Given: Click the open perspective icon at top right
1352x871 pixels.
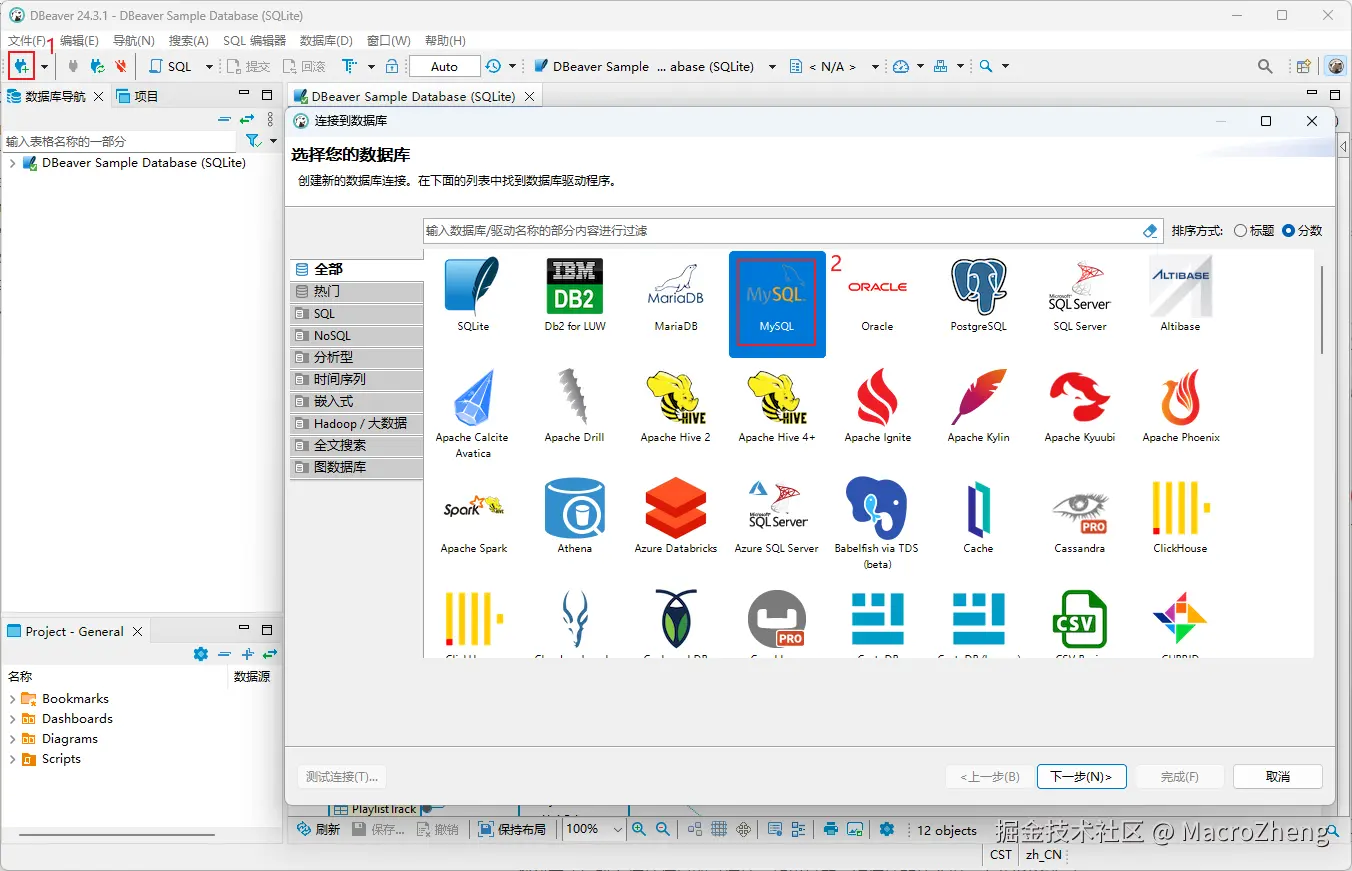Looking at the screenshot, I should 1304,66.
